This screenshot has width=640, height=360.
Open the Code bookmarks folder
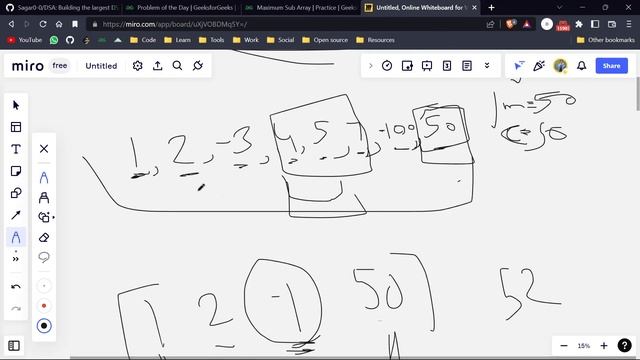pyautogui.click(x=143, y=40)
